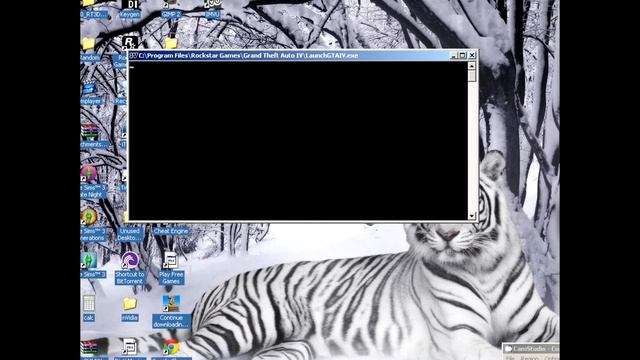Select the Continue downloading desktop shortcut

[171, 312]
